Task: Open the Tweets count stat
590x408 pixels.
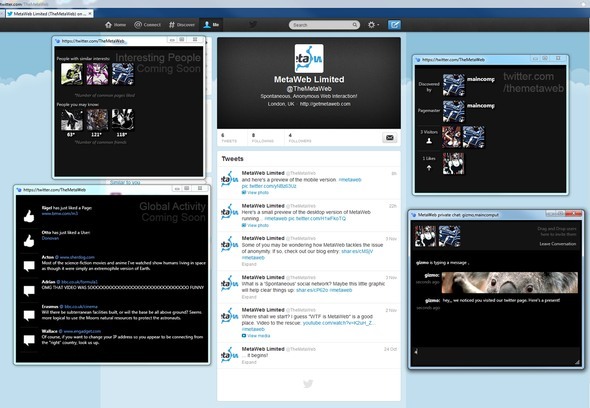Action: 229,138
